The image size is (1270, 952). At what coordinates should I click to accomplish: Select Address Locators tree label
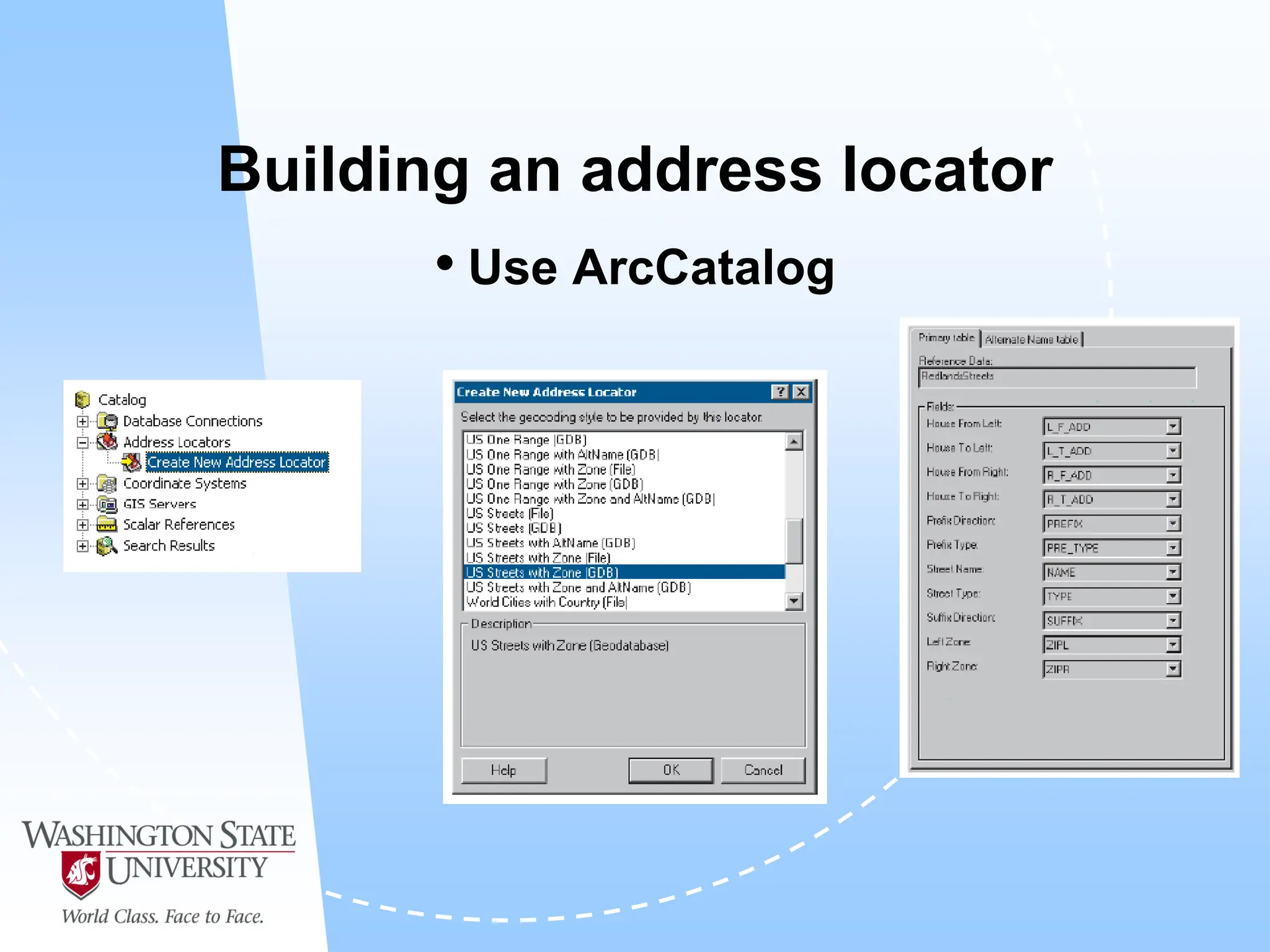pos(177,442)
